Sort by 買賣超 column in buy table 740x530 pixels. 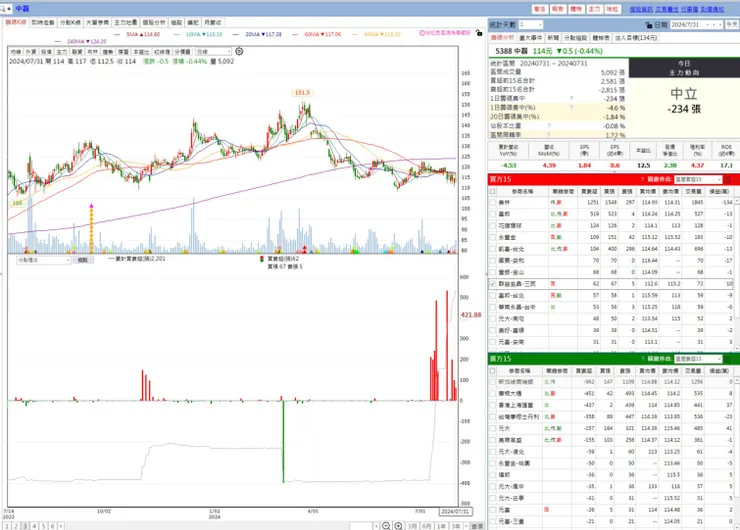pos(589,192)
